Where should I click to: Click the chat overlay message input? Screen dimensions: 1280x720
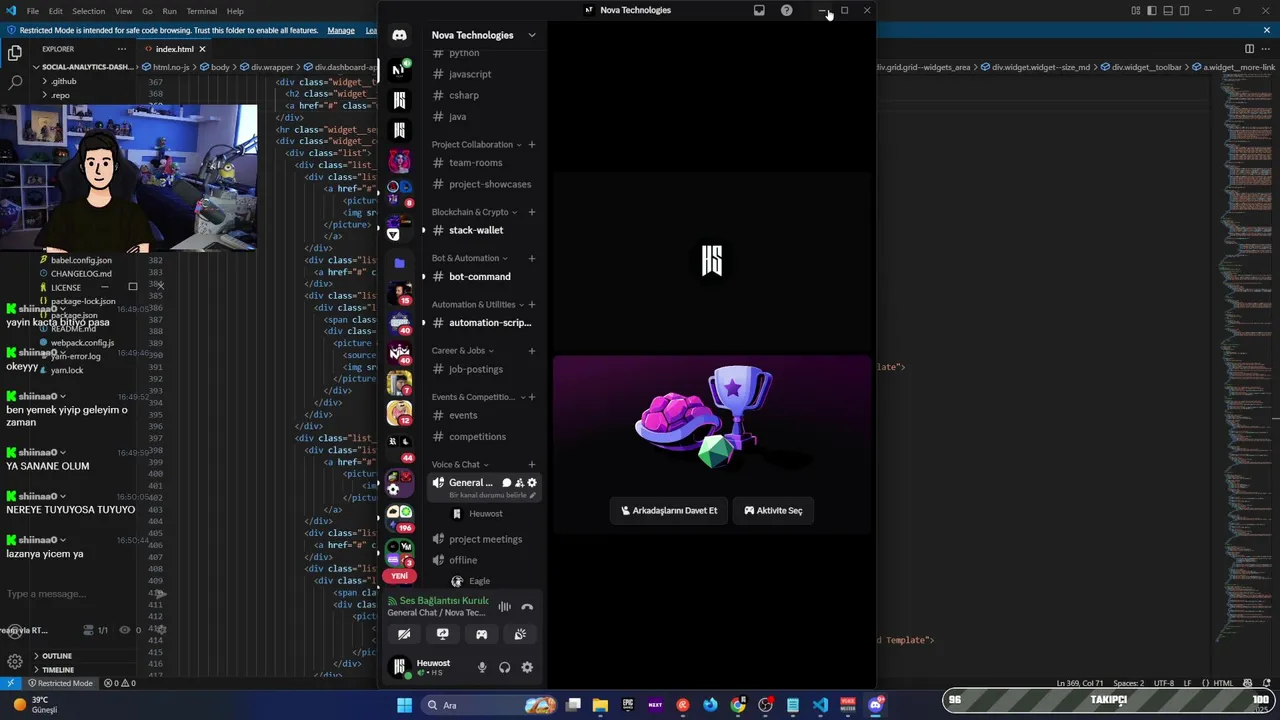click(x=80, y=594)
